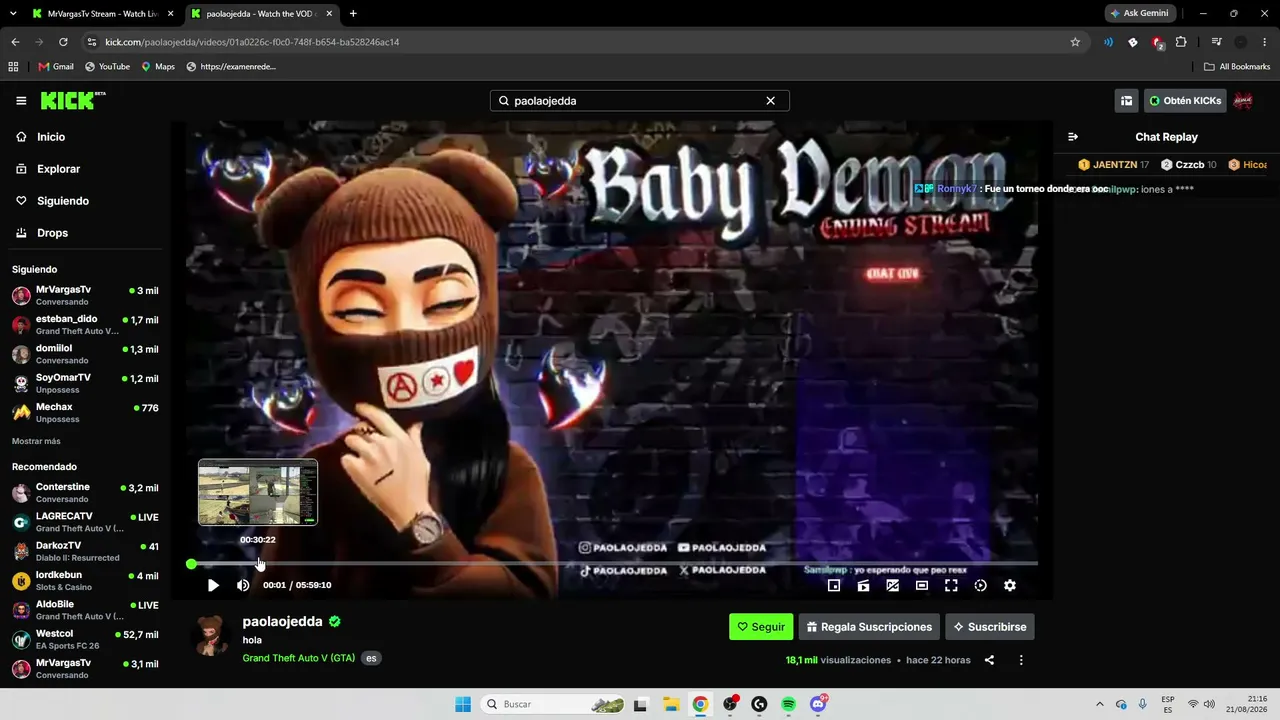Clear the paolaojedda search text
1280x720 pixels.
(770, 101)
